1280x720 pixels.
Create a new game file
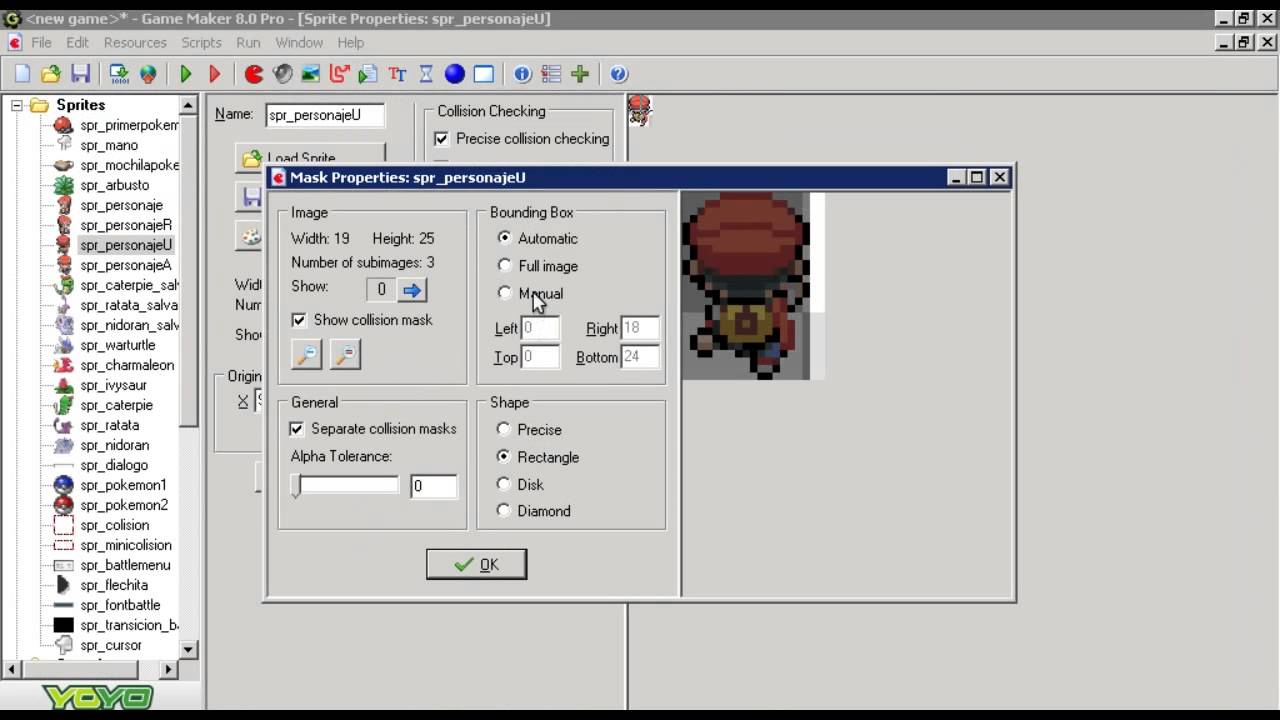pyautogui.click(x=22, y=74)
